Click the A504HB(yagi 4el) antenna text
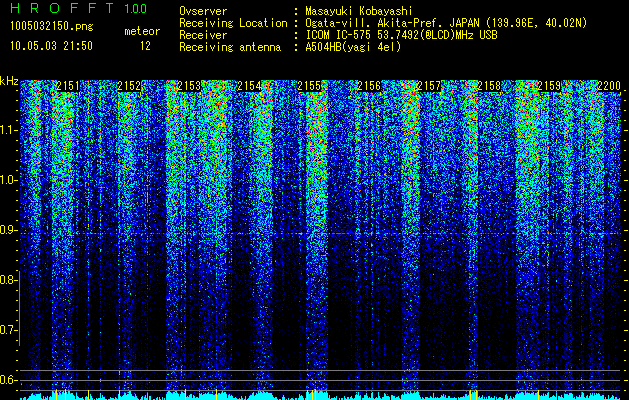This screenshot has height=400, width=629. pyautogui.click(x=353, y=47)
